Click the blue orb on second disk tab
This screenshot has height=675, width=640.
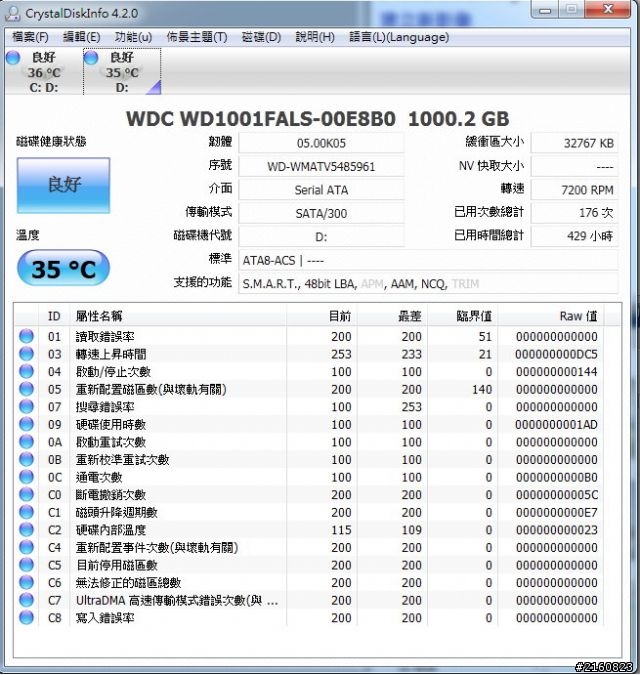91,58
